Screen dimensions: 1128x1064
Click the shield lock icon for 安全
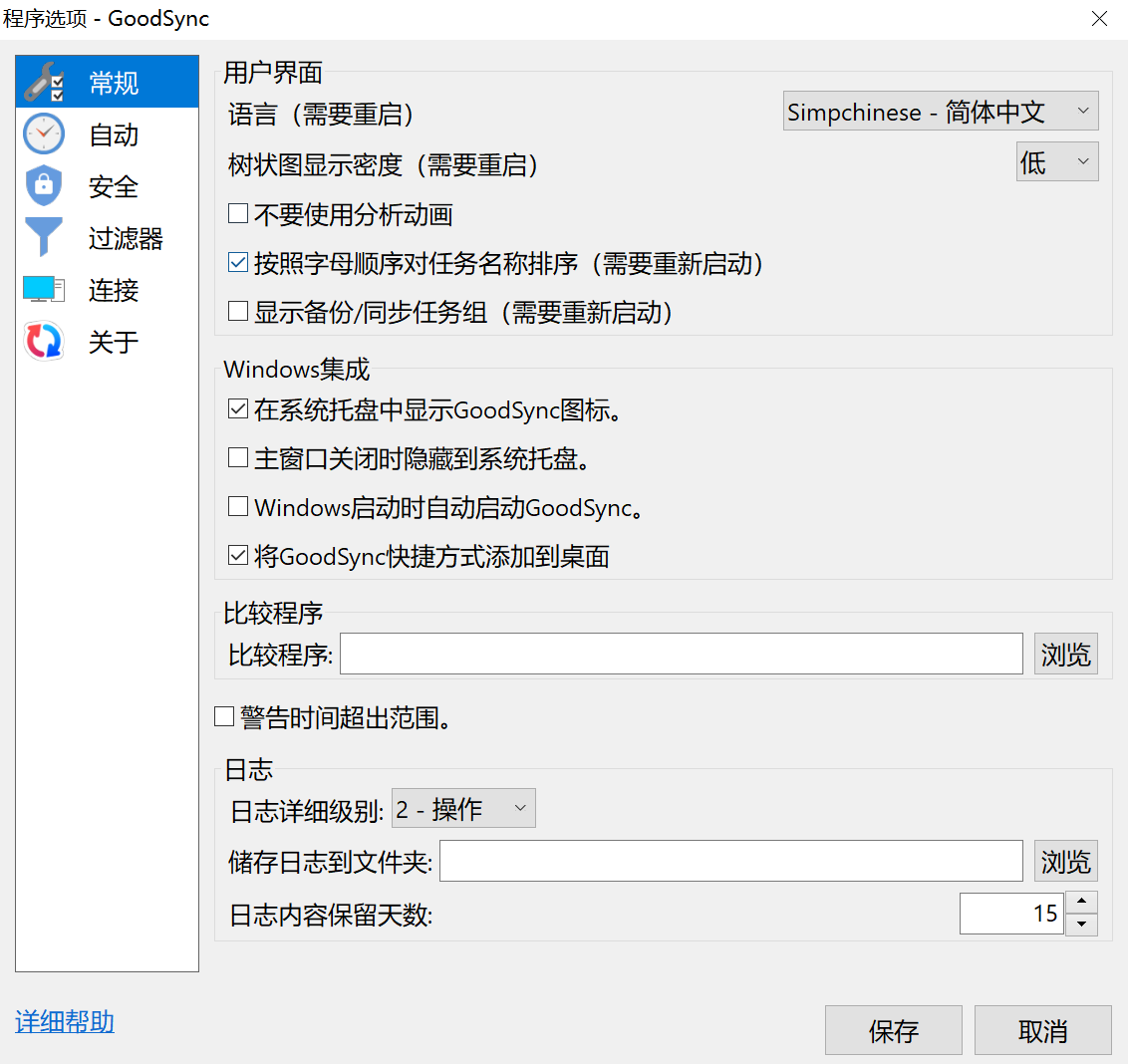44,185
